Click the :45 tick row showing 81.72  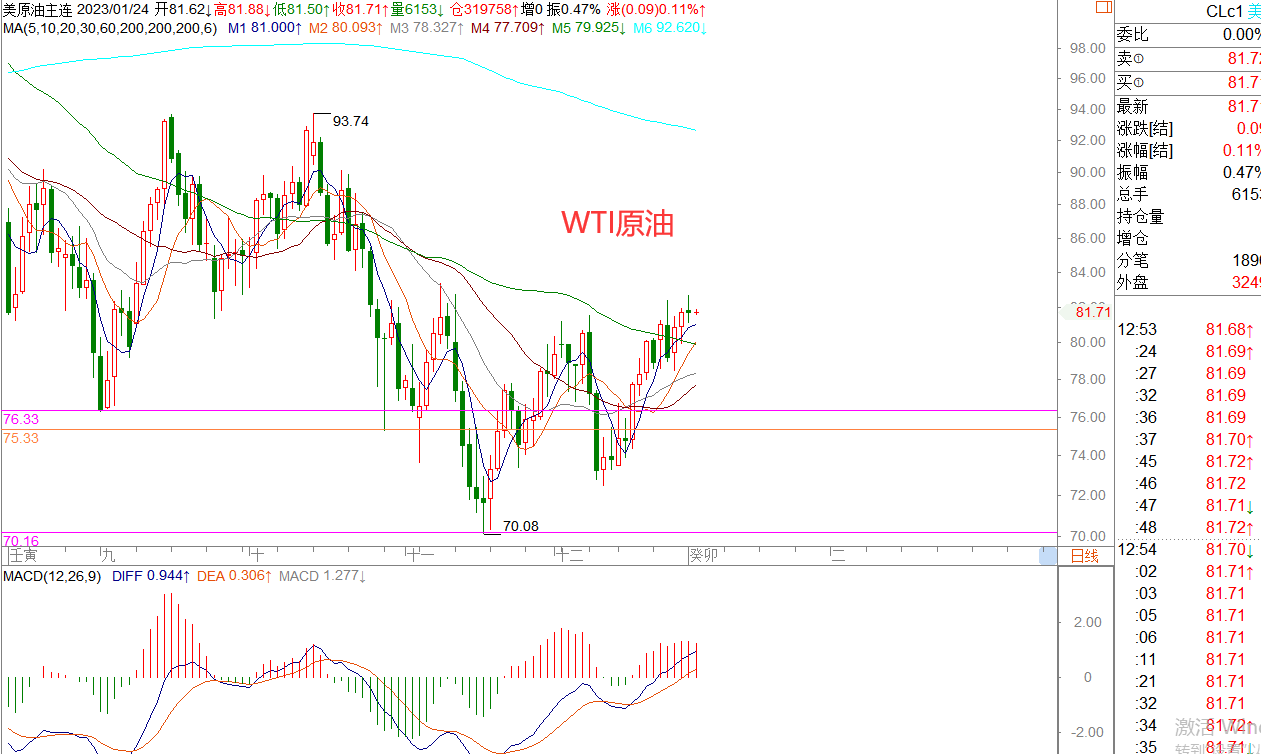click(1189, 461)
